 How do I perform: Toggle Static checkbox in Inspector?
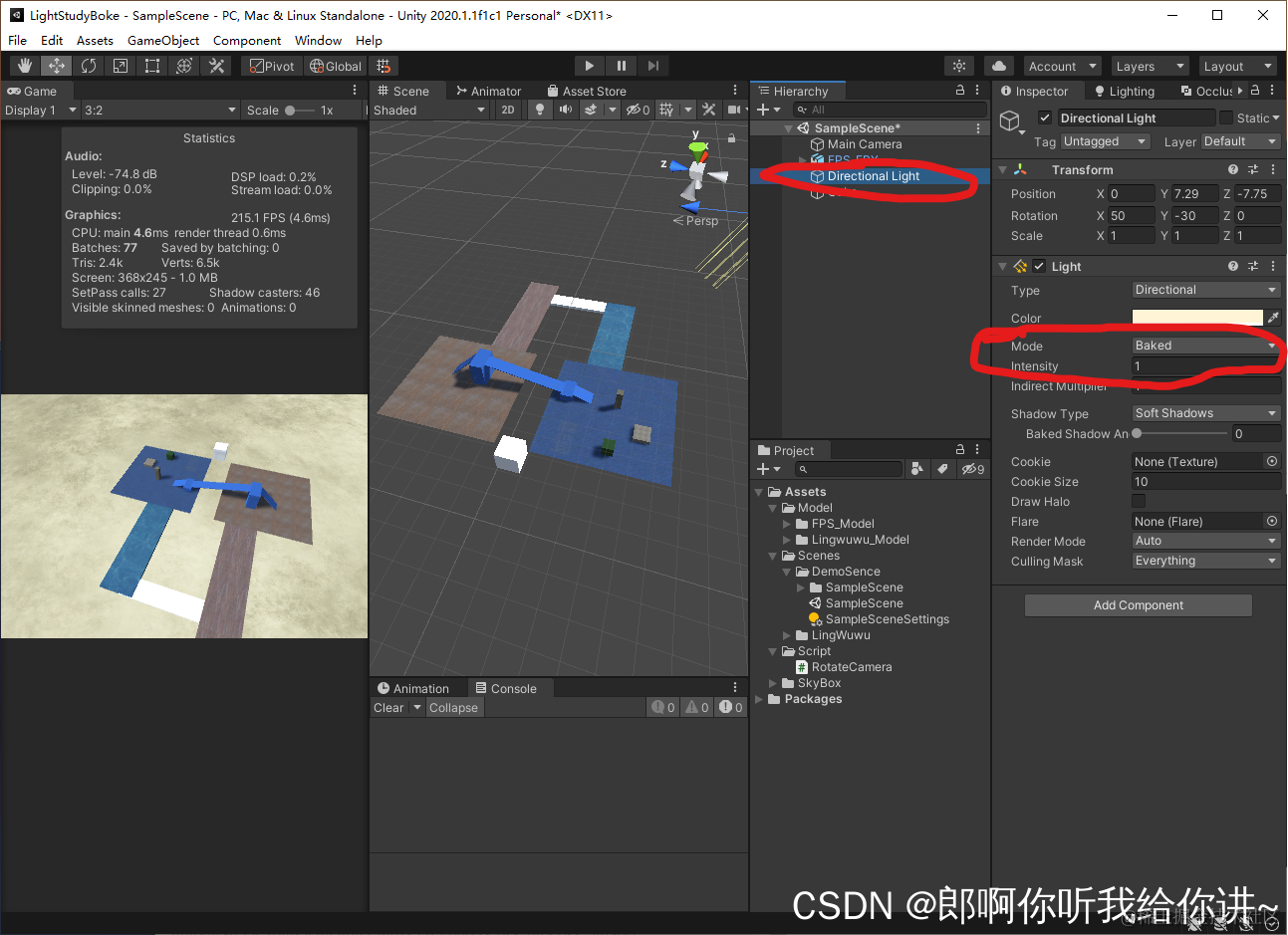1226,117
